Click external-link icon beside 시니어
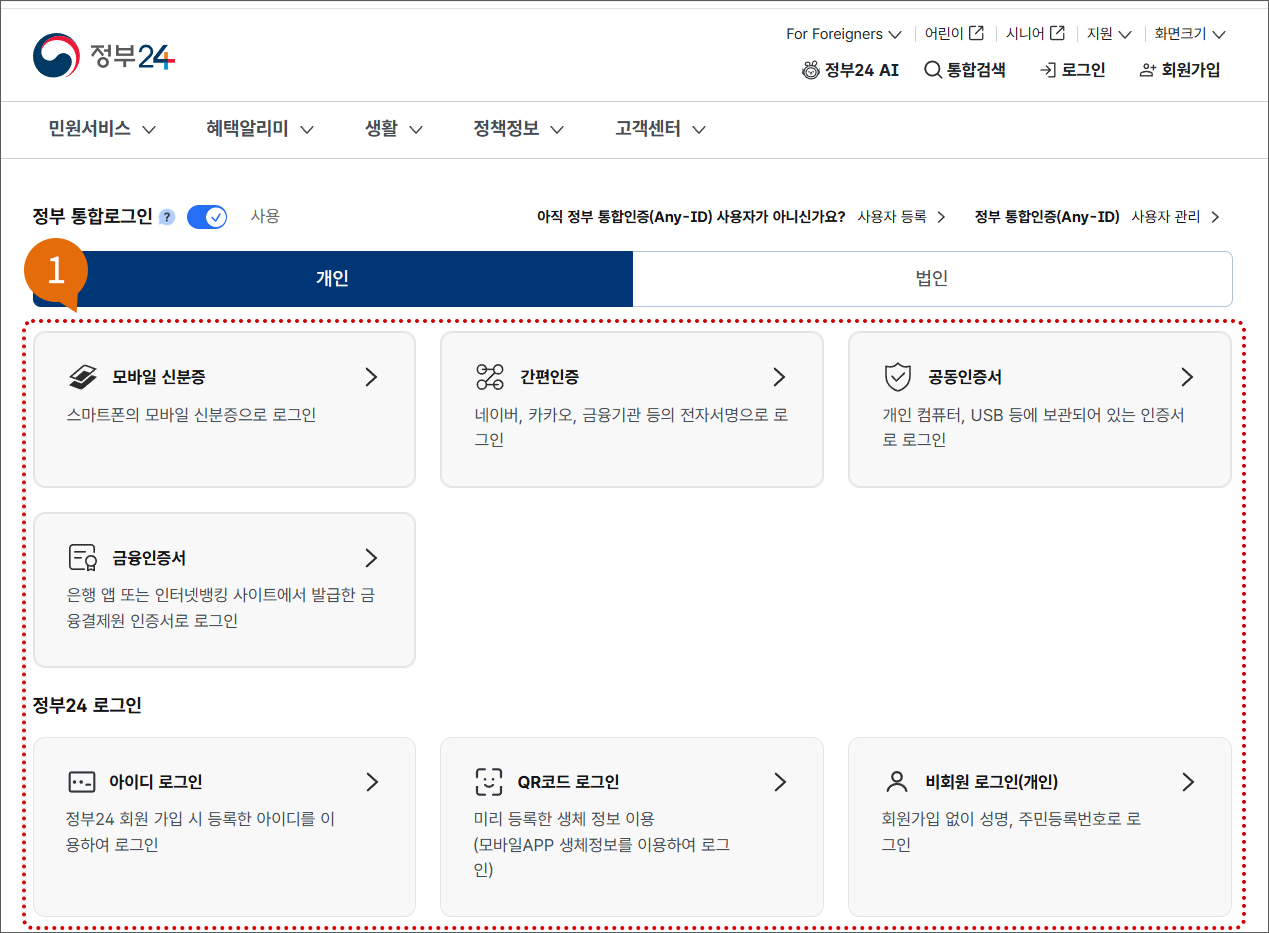This screenshot has height=933, width=1269. pyautogui.click(x=1057, y=33)
